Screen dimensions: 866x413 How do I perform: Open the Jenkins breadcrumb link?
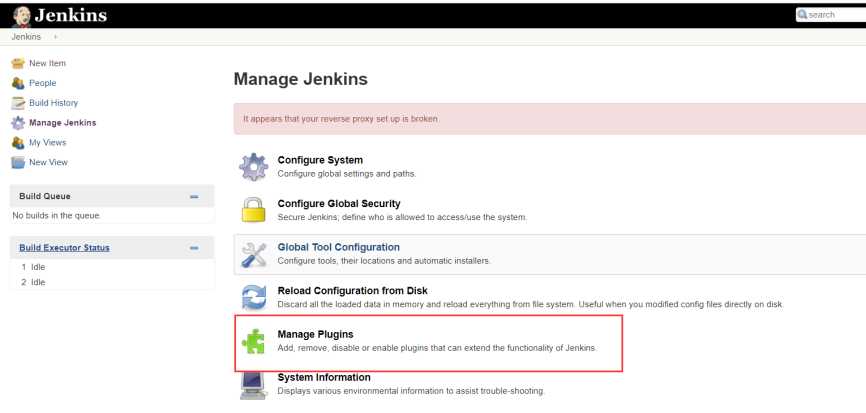(26, 37)
